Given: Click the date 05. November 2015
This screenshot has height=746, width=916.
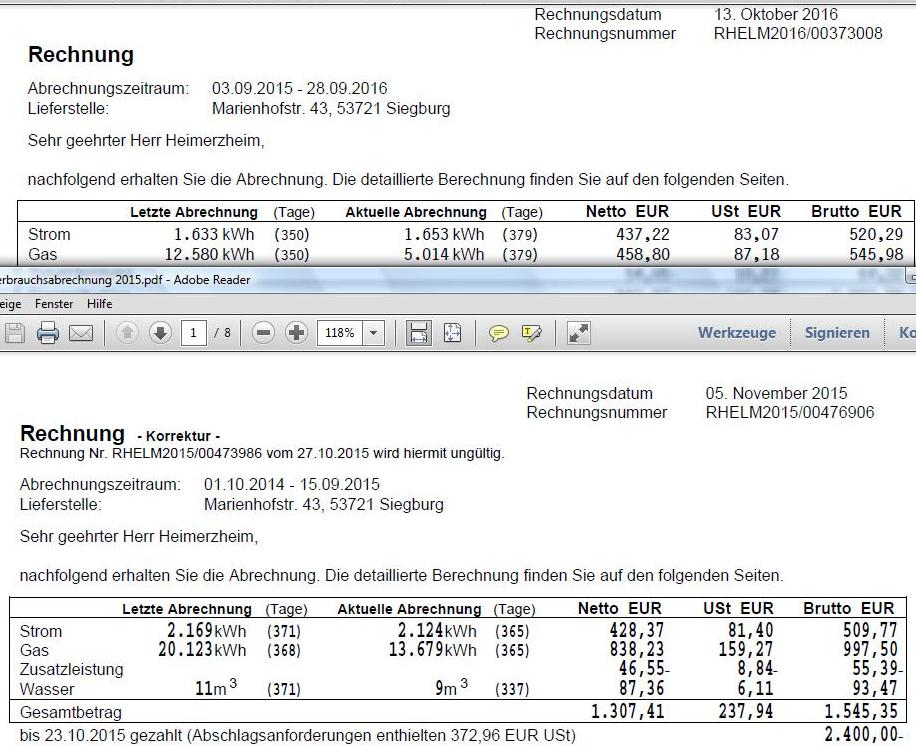Looking at the screenshot, I should tap(776, 393).
